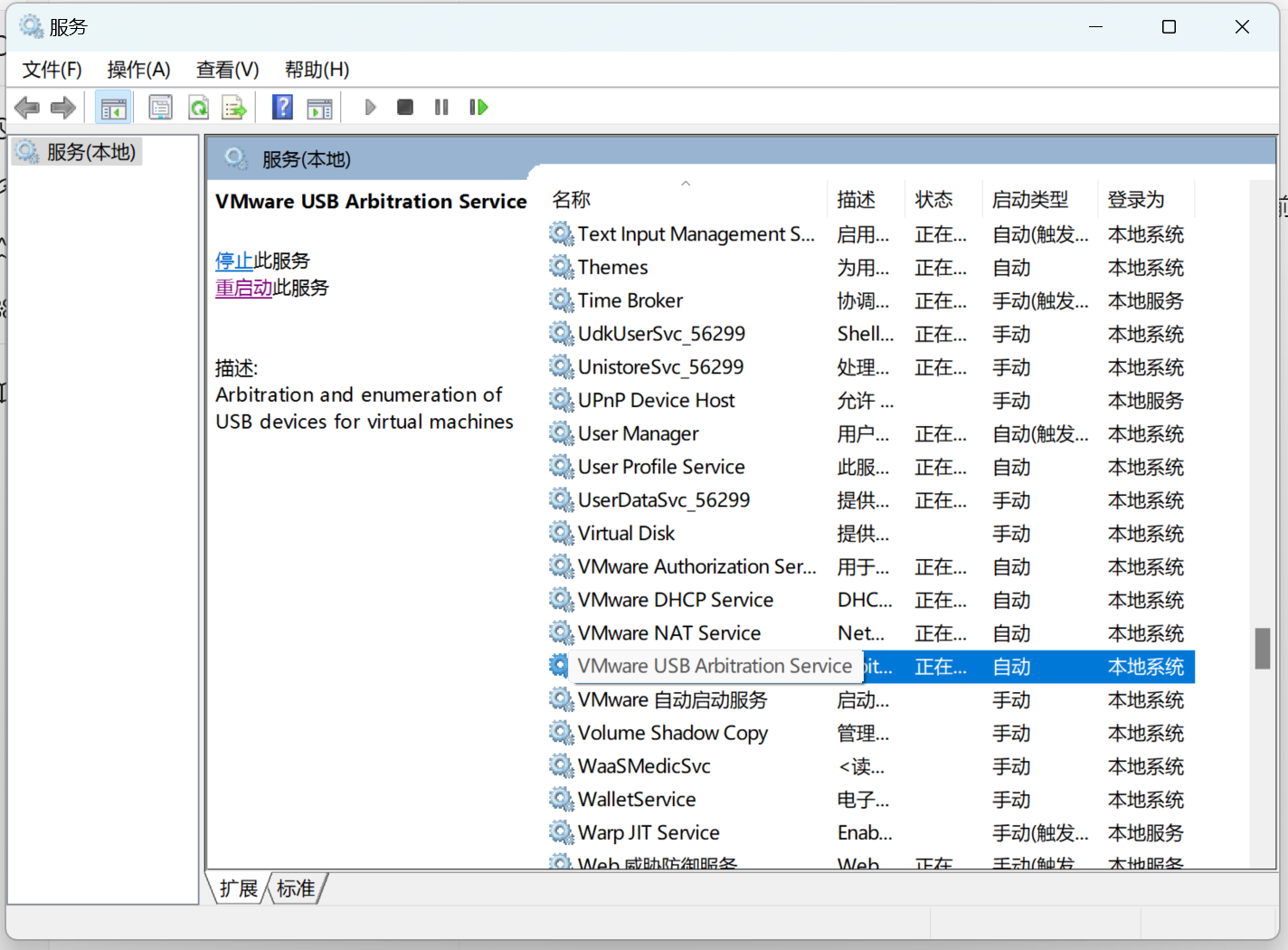Switch to the 扩展 tab

click(238, 888)
